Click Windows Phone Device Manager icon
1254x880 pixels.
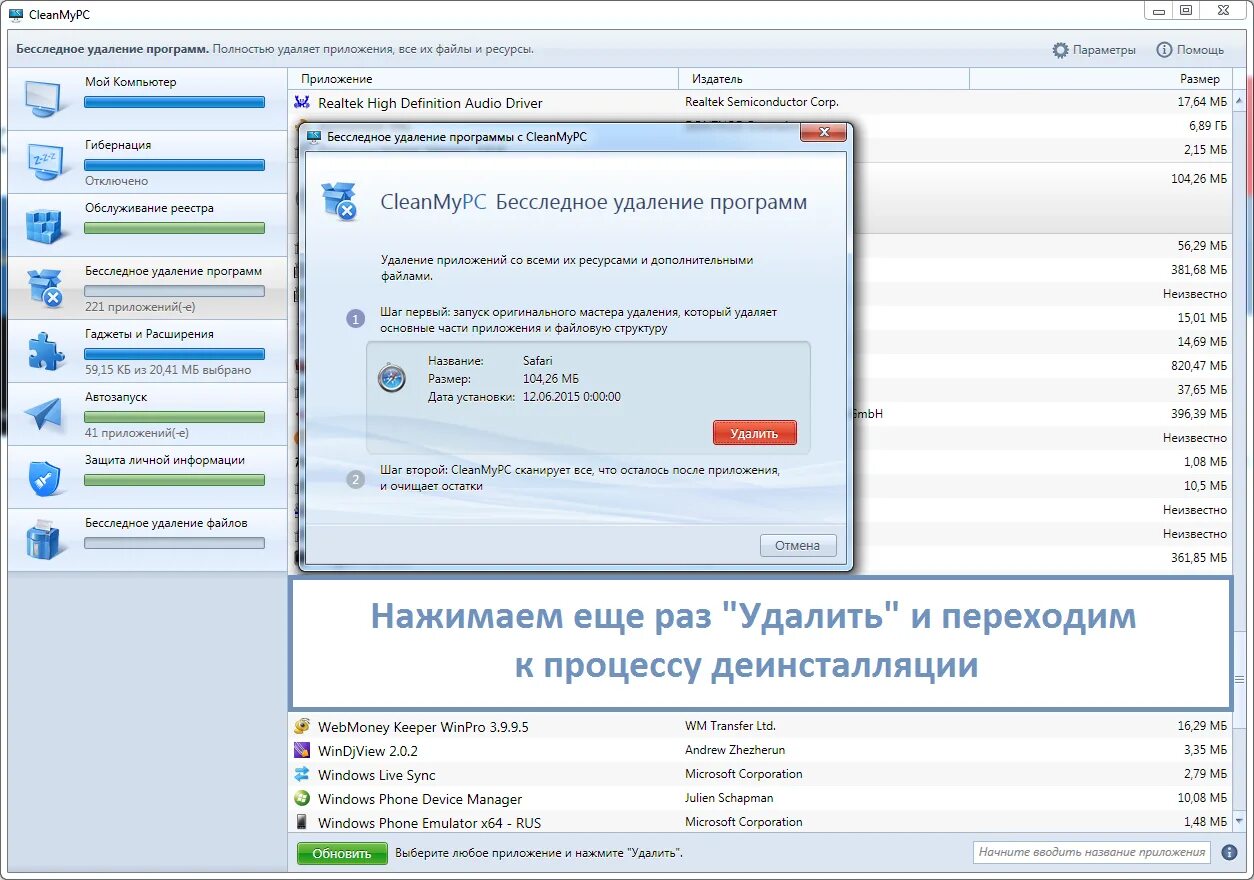[x=302, y=798]
